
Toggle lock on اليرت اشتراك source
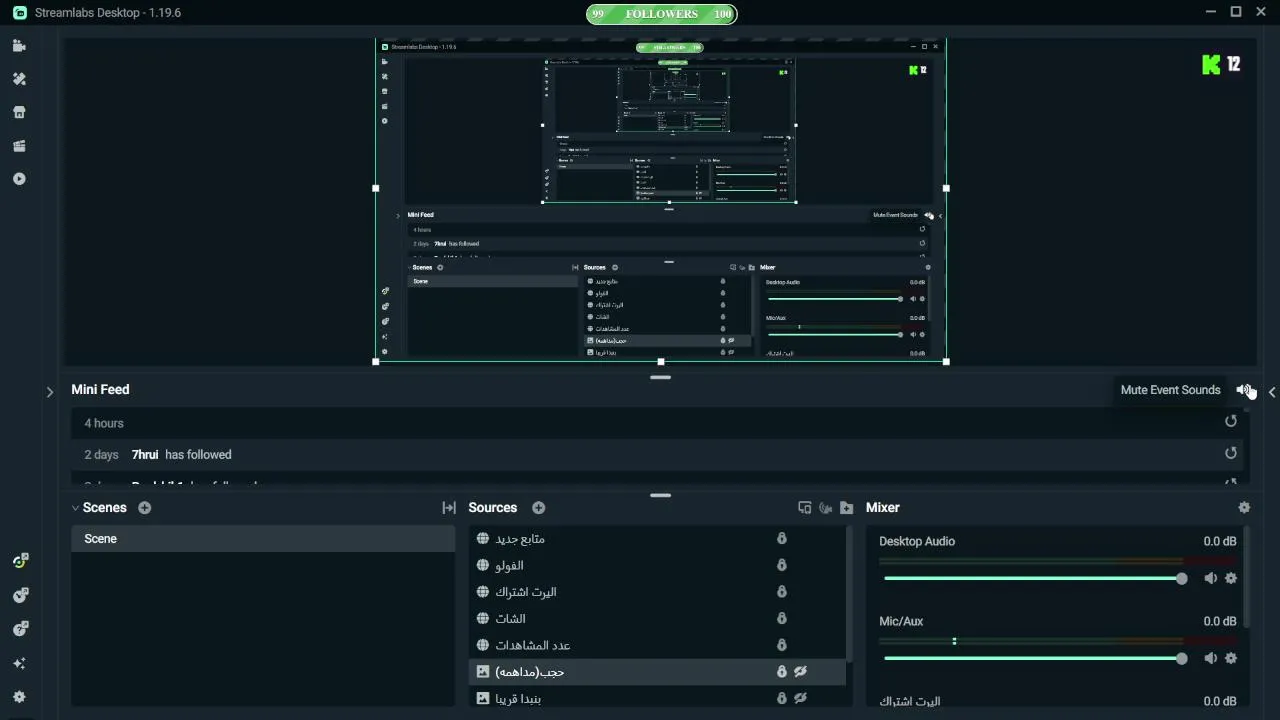tap(782, 591)
